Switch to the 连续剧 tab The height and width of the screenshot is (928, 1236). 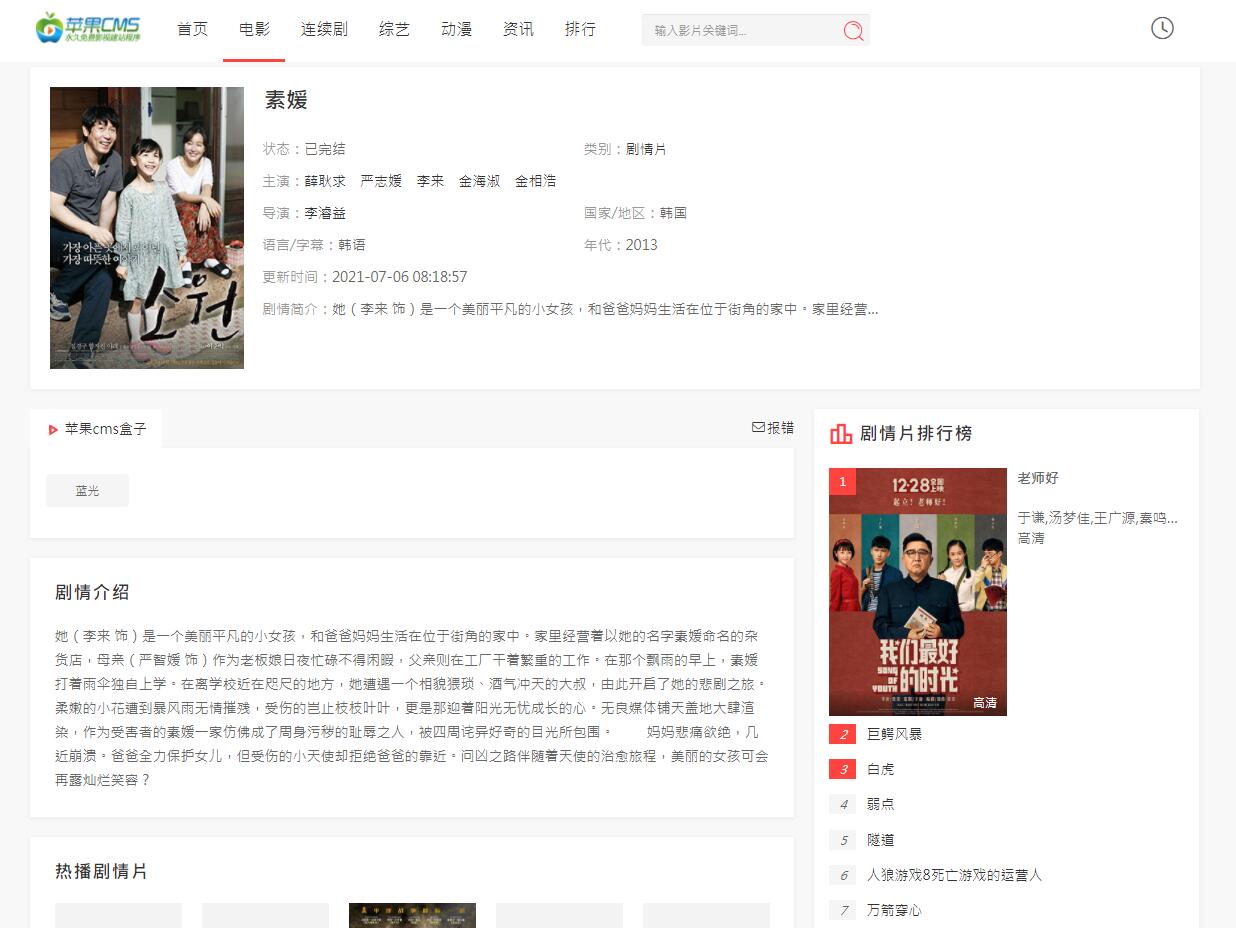323,29
